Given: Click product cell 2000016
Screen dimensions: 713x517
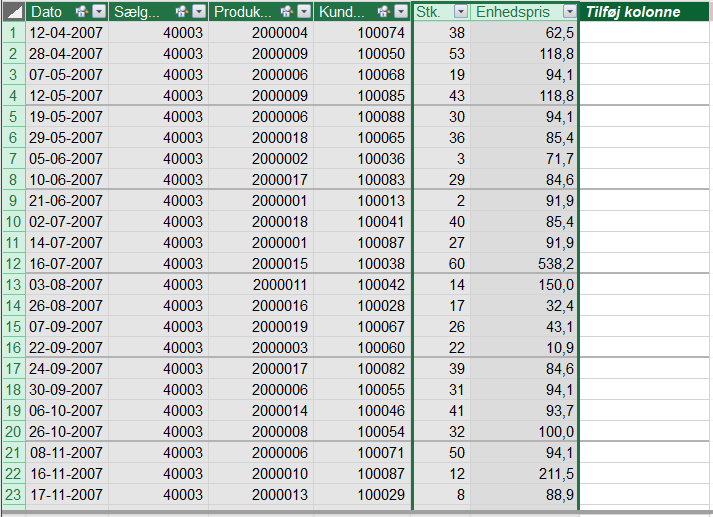Looking at the screenshot, I should [261, 306].
